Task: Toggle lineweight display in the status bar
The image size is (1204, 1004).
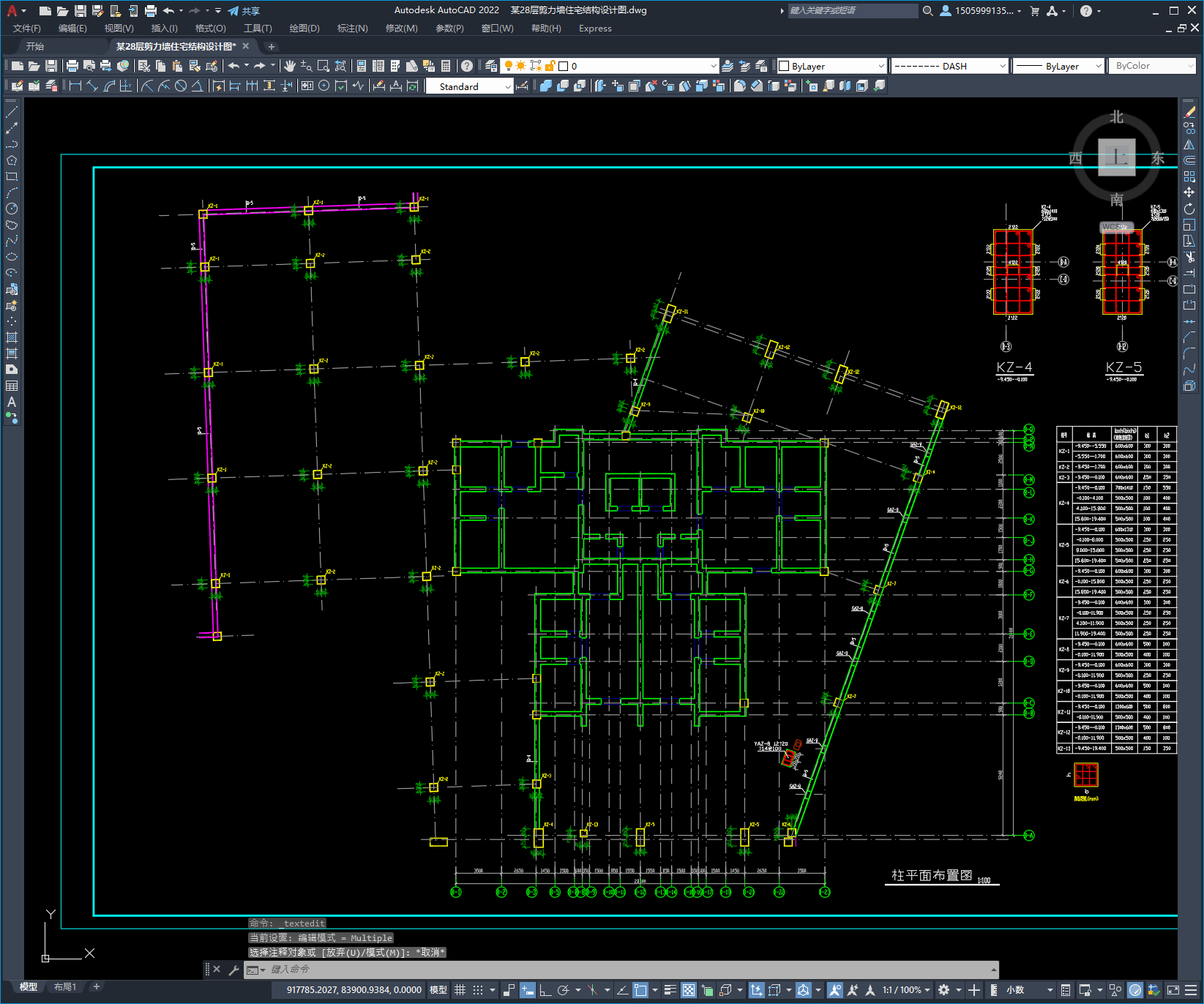Action: (670, 990)
